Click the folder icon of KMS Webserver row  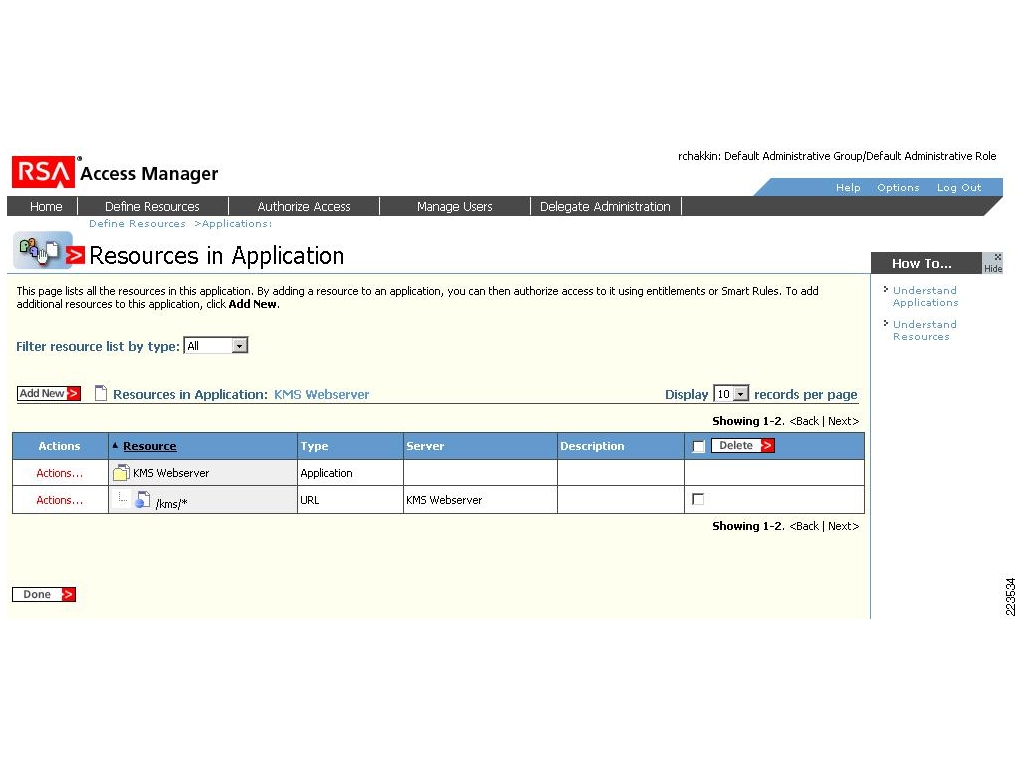(x=121, y=472)
